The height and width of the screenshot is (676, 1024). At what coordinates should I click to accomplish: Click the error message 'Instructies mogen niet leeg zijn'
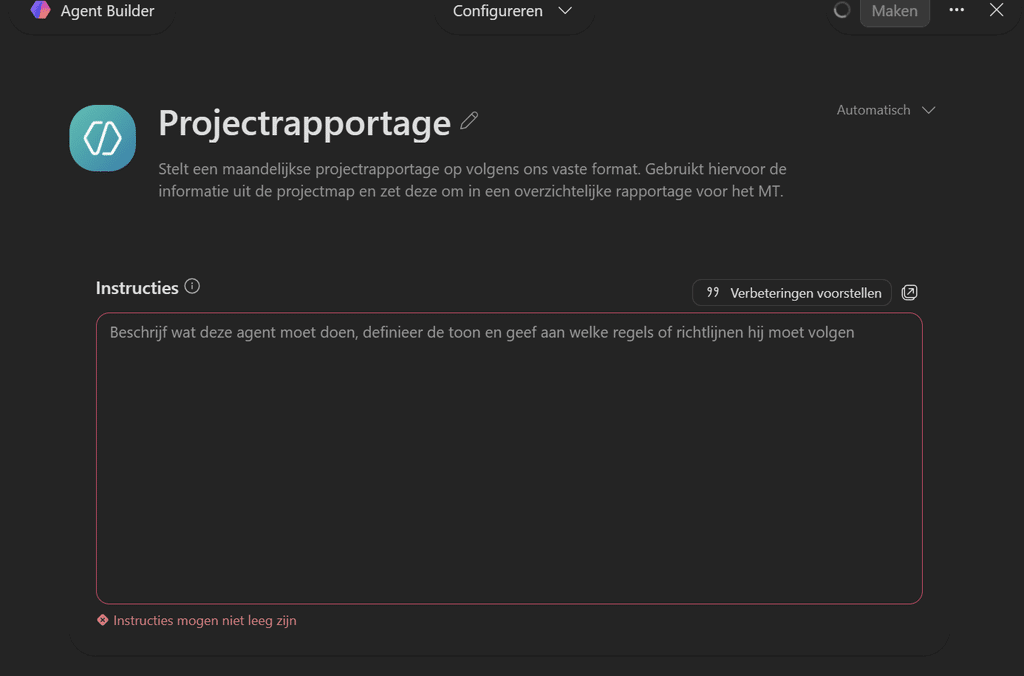click(204, 620)
